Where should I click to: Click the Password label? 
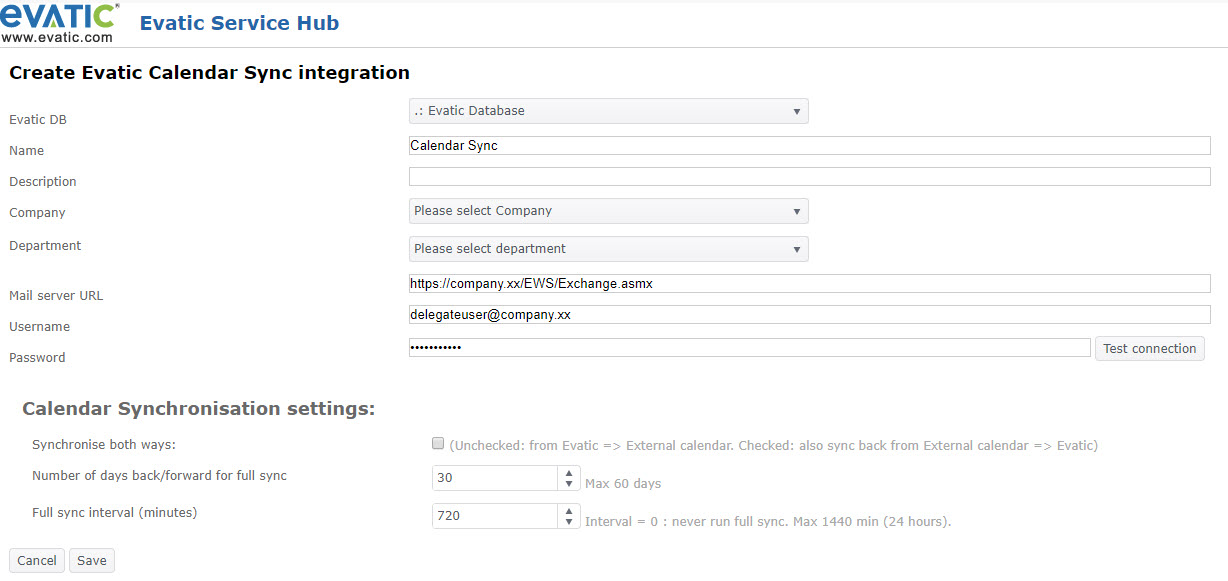(x=37, y=358)
